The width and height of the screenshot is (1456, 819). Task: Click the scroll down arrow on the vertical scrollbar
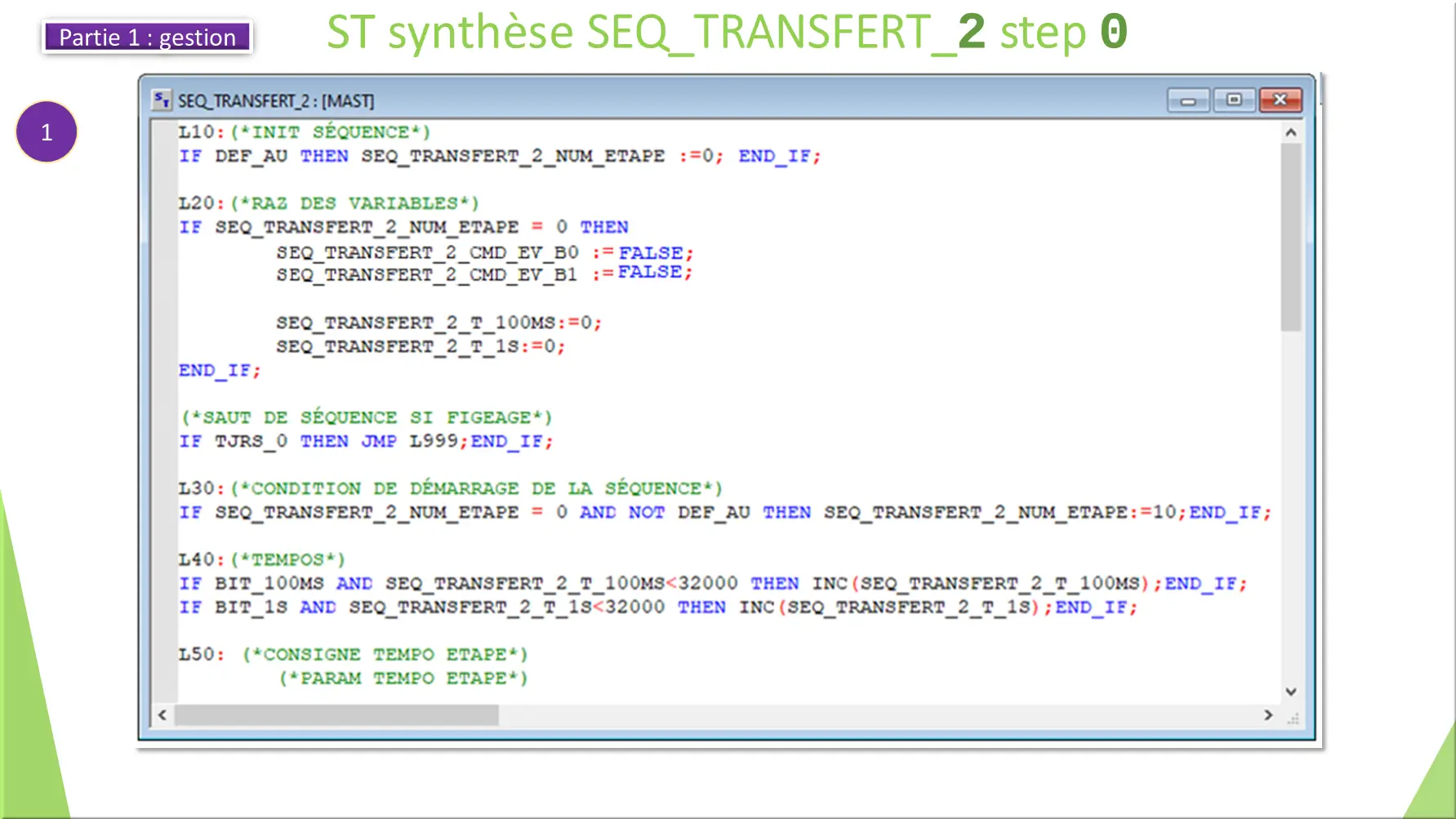point(1290,691)
